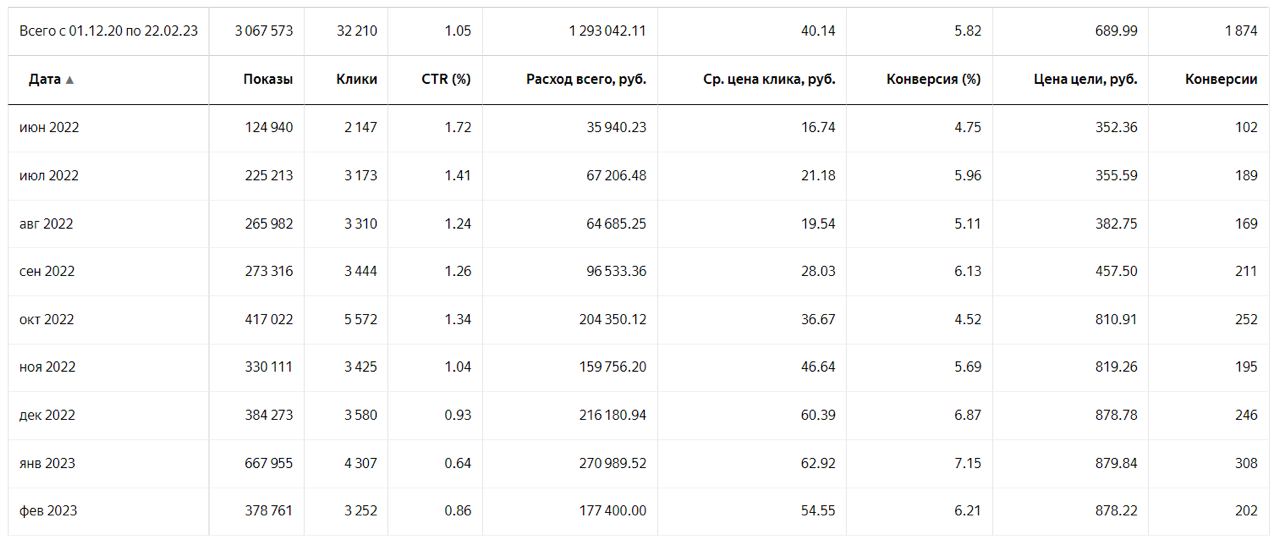Select the окт 2022 date cell
1280x546 pixels.
pyautogui.click(x=47, y=320)
